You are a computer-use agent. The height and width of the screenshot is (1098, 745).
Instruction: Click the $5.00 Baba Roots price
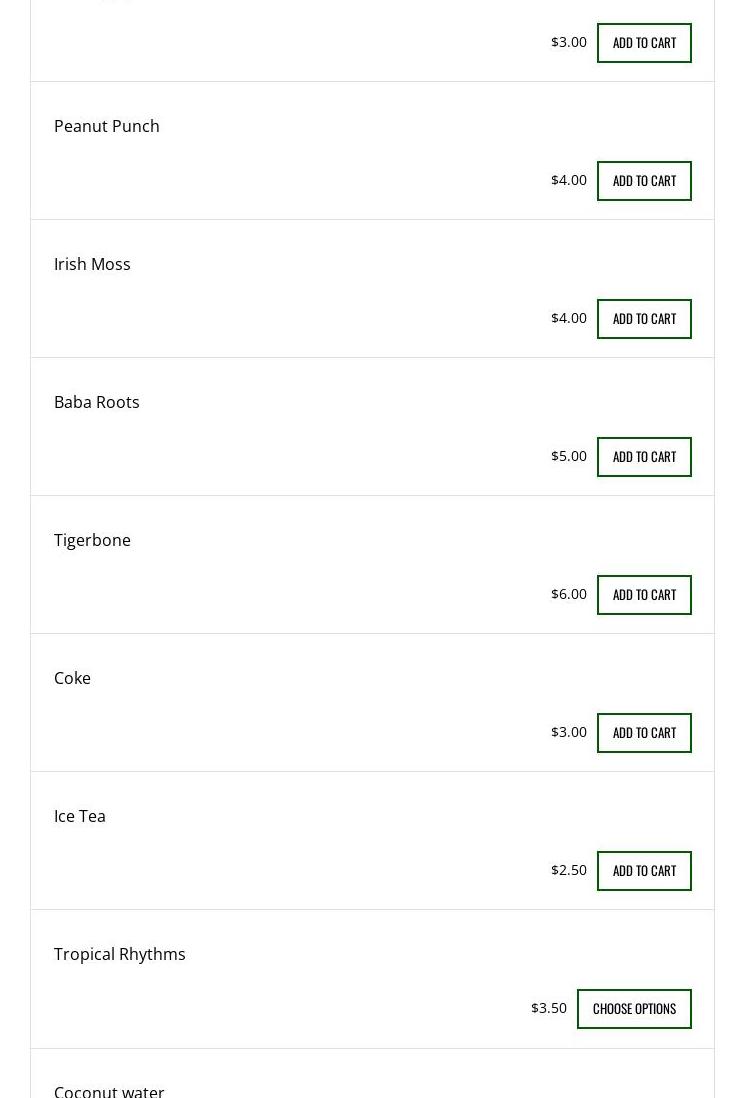(569, 456)
